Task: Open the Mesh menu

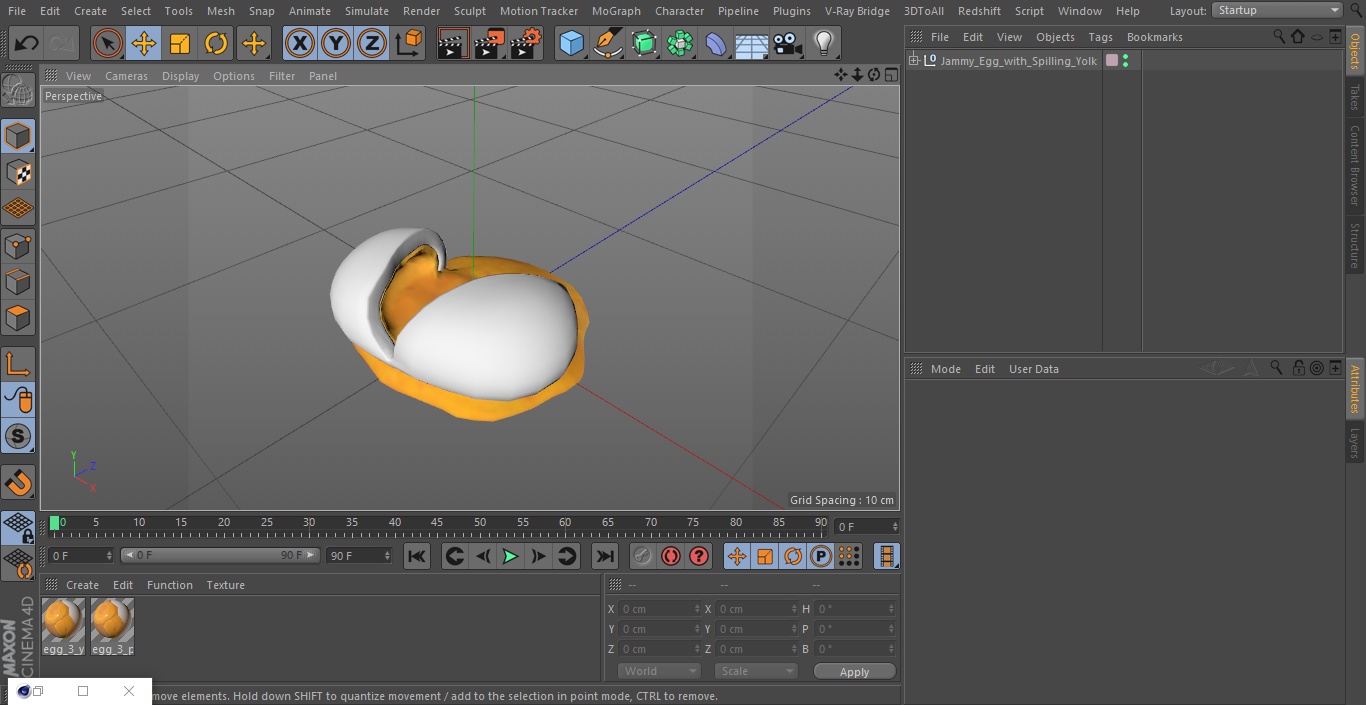Action: [x=220, y=11]
